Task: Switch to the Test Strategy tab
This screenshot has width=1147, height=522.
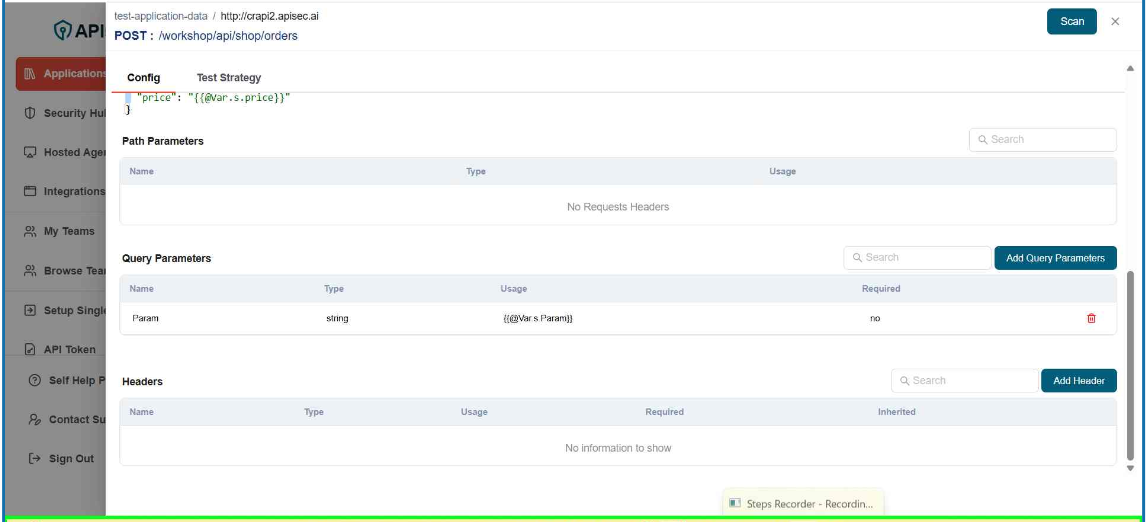Action: 228,78
